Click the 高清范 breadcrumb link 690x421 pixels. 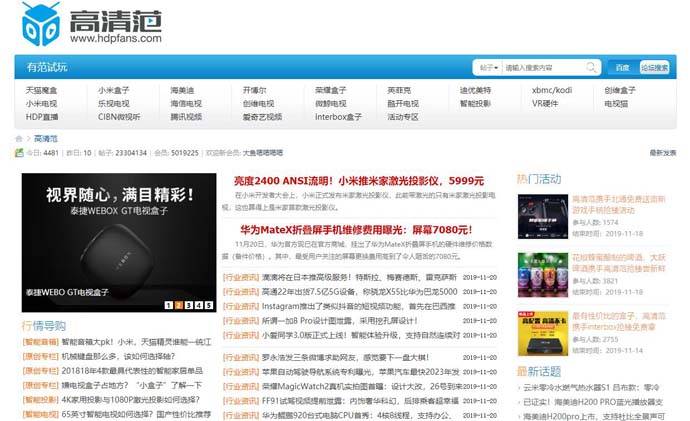(46, 139)
